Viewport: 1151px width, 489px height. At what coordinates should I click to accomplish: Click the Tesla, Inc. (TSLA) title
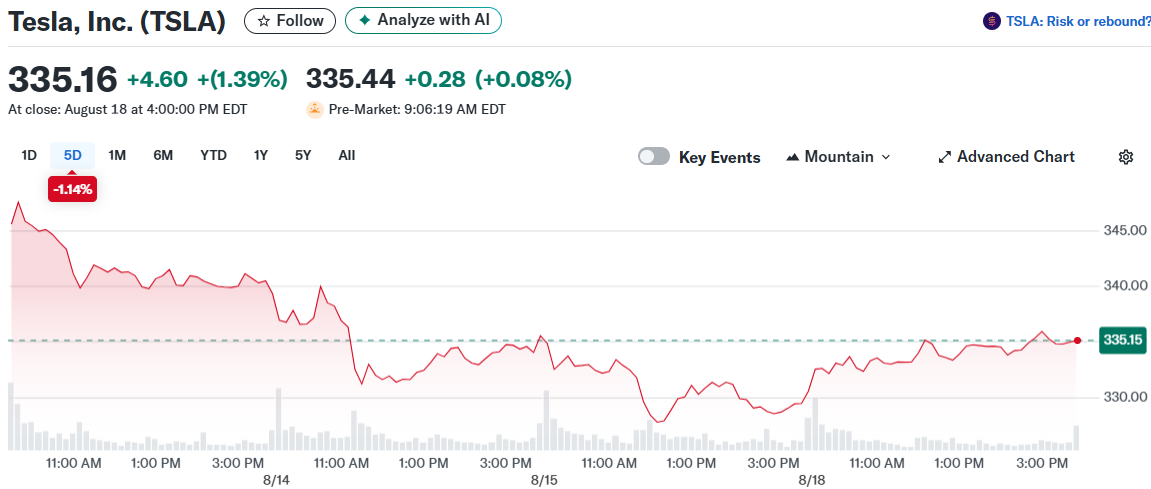pos(117,21)
